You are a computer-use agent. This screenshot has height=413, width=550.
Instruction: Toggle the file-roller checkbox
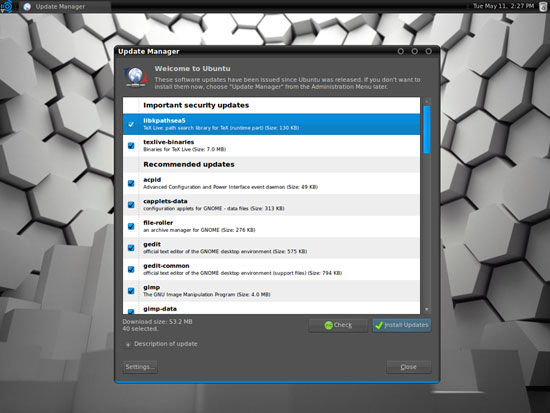(131, 226)
